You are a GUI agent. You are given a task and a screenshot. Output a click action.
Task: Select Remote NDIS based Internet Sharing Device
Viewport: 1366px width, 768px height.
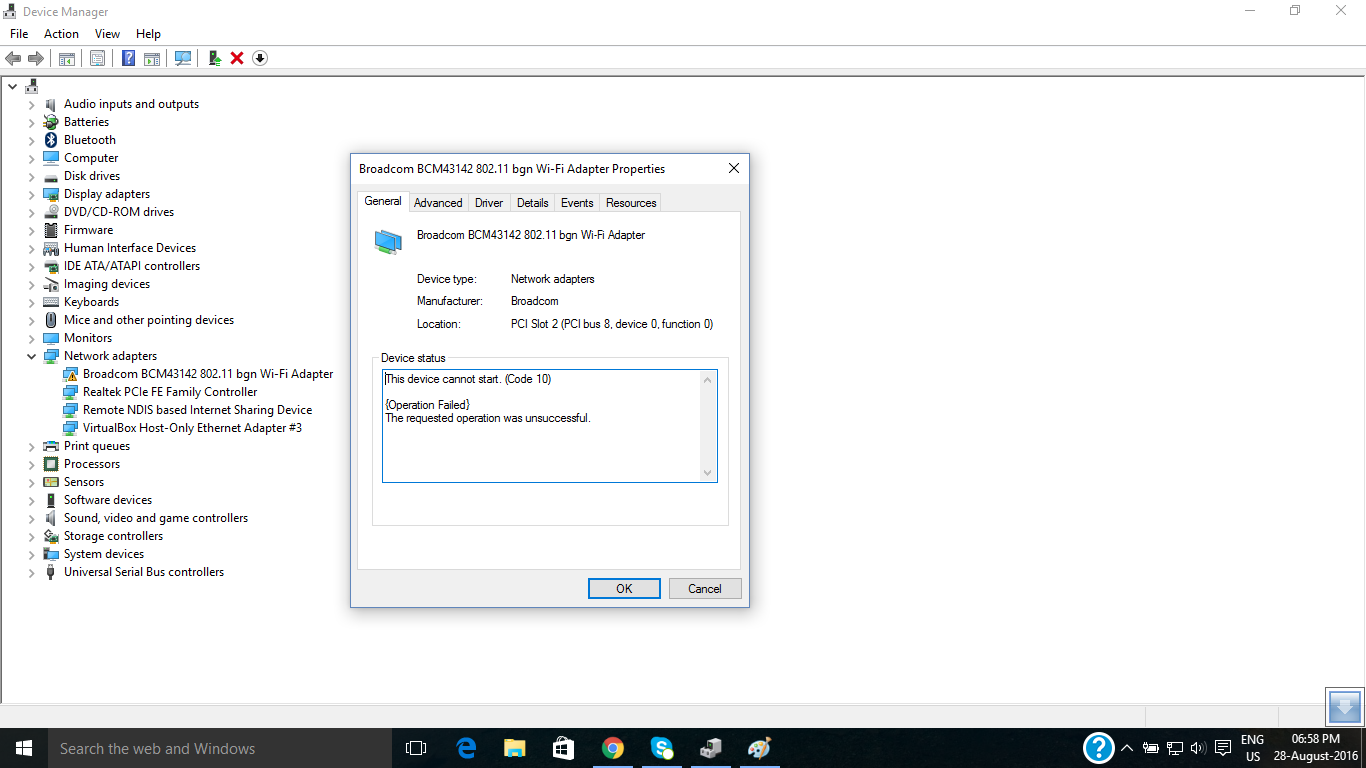tap(197, 410)
